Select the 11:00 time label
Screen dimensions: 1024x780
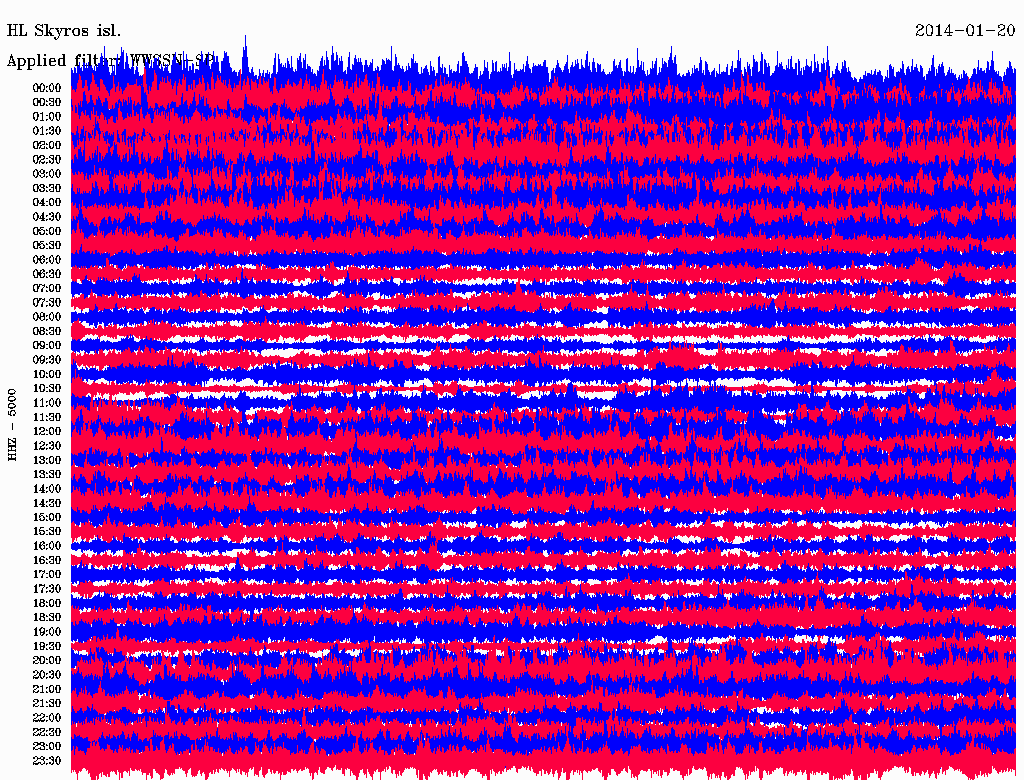[x=47, y=402]
